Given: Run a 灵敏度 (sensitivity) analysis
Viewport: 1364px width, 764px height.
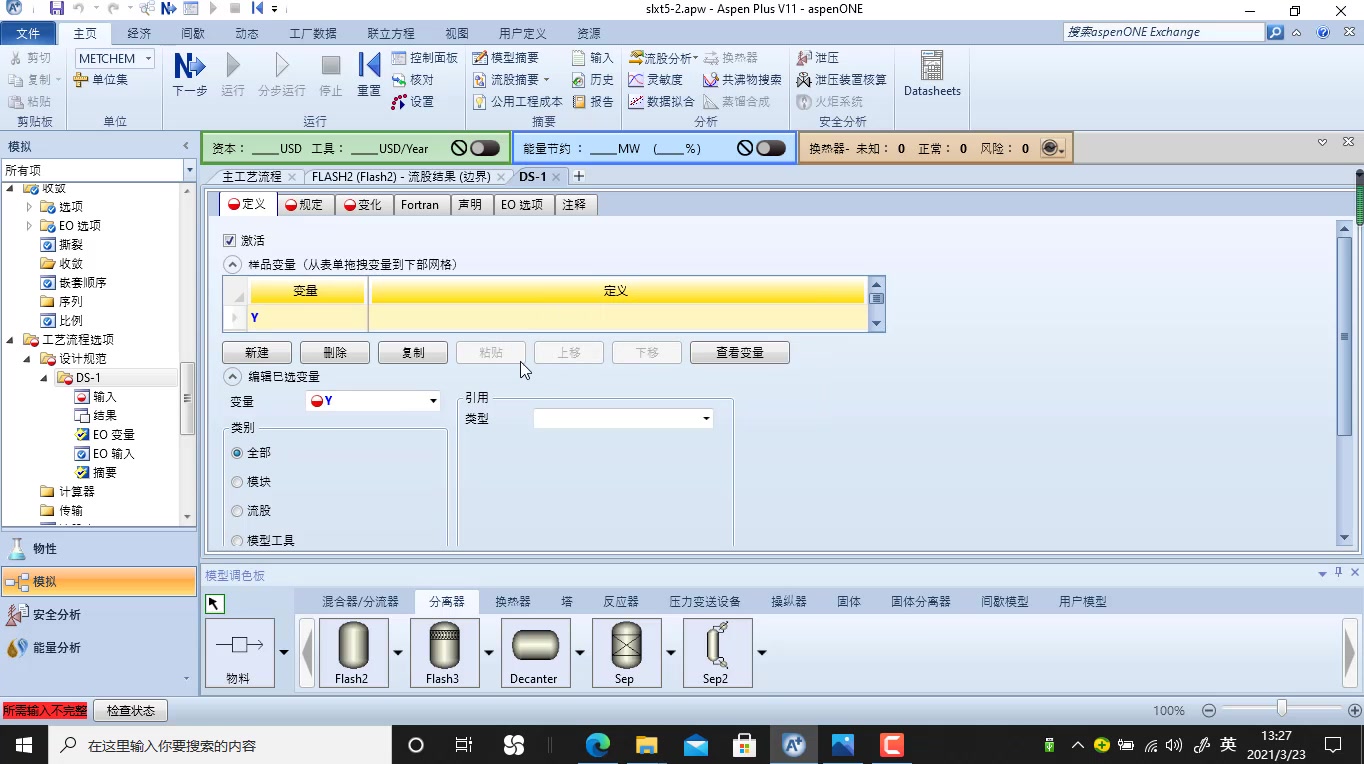Looking at the screenshot, I should pyautogui.click(x=662, y=79).
